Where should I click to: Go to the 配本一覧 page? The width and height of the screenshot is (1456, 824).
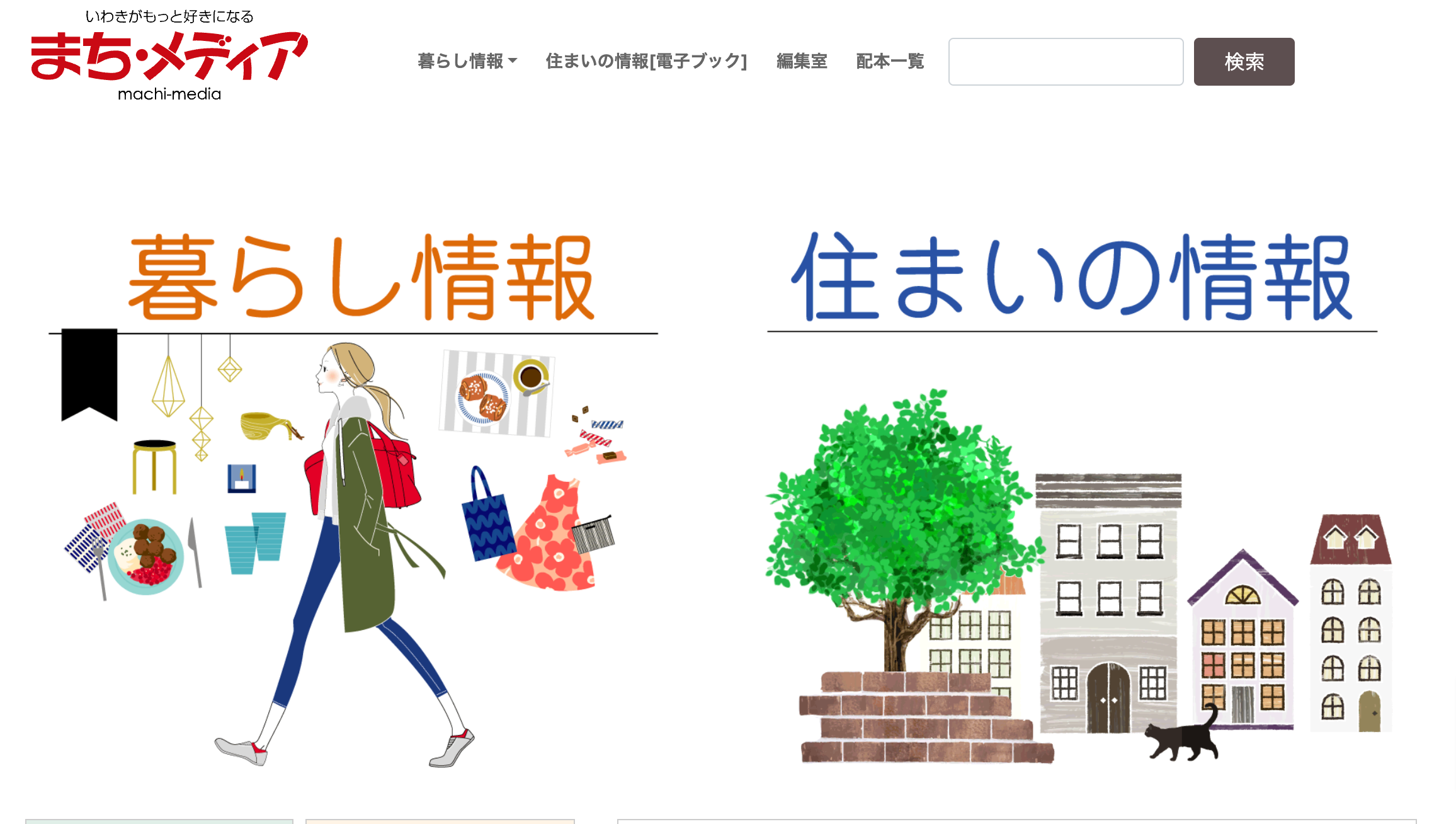(890, 61)
